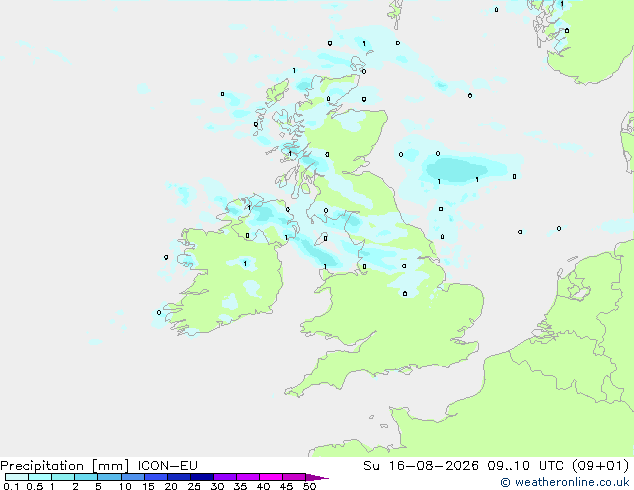Click the 25 to 30 mm legend swatch

[202, 477]
